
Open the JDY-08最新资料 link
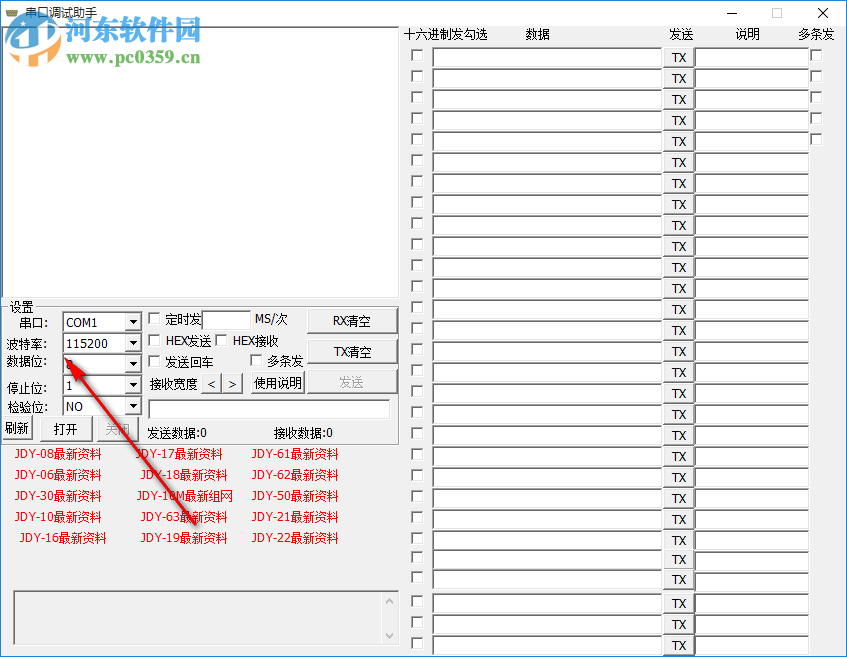click(58, 454)
